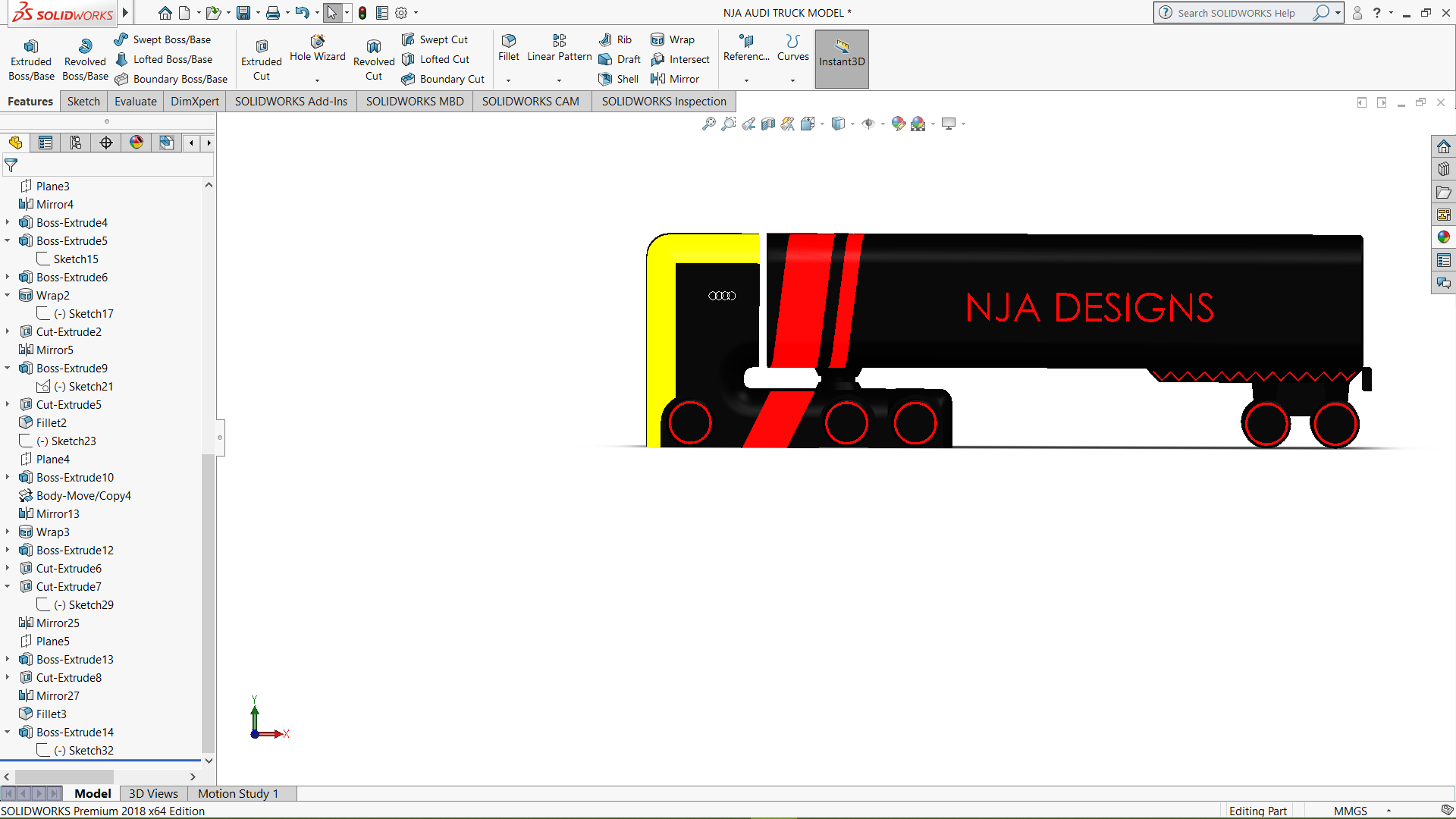This screenshot has height=819, width=1456.
Task: Expand the Boss-Extrude13 tree node
Action: (8, 659)
